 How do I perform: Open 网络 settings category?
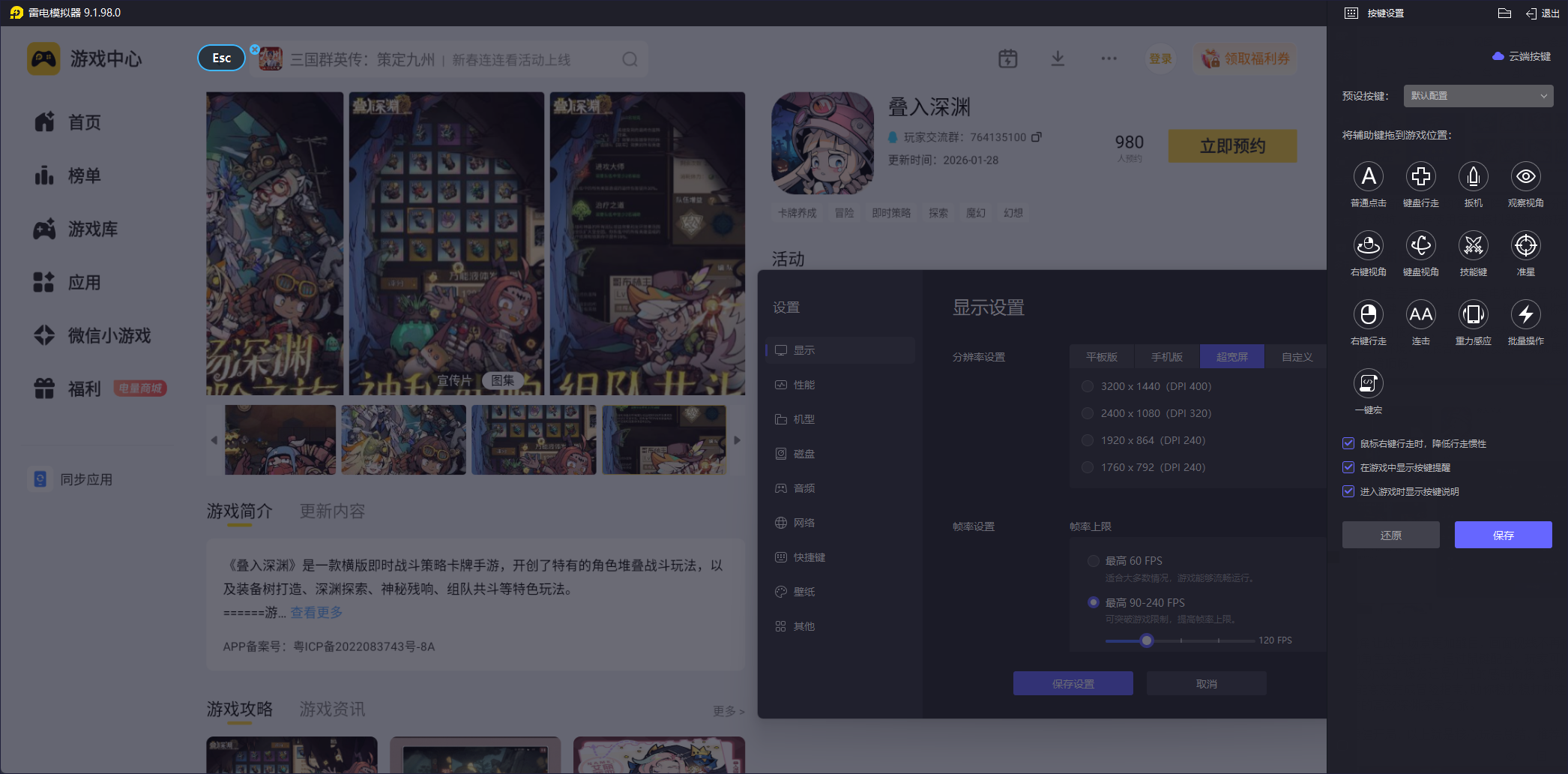click(840, 523)
